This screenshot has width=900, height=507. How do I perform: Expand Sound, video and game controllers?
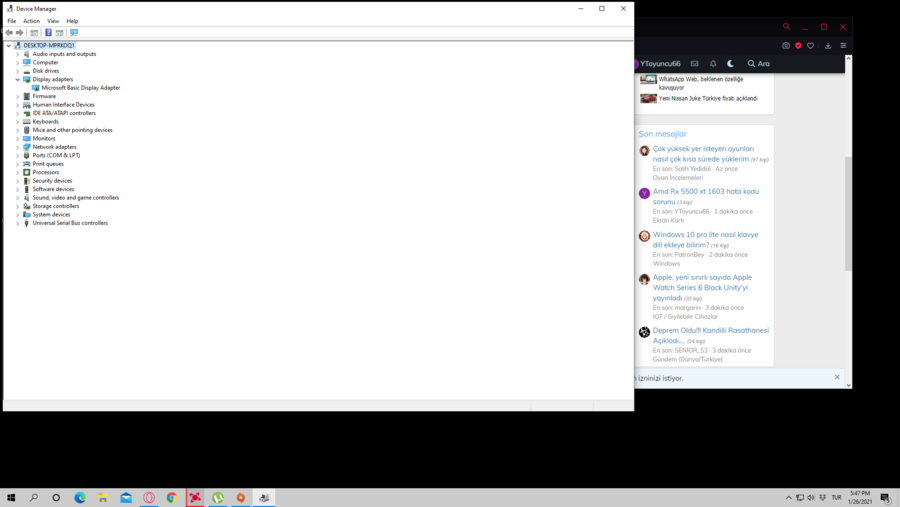[x=17, y=198]
